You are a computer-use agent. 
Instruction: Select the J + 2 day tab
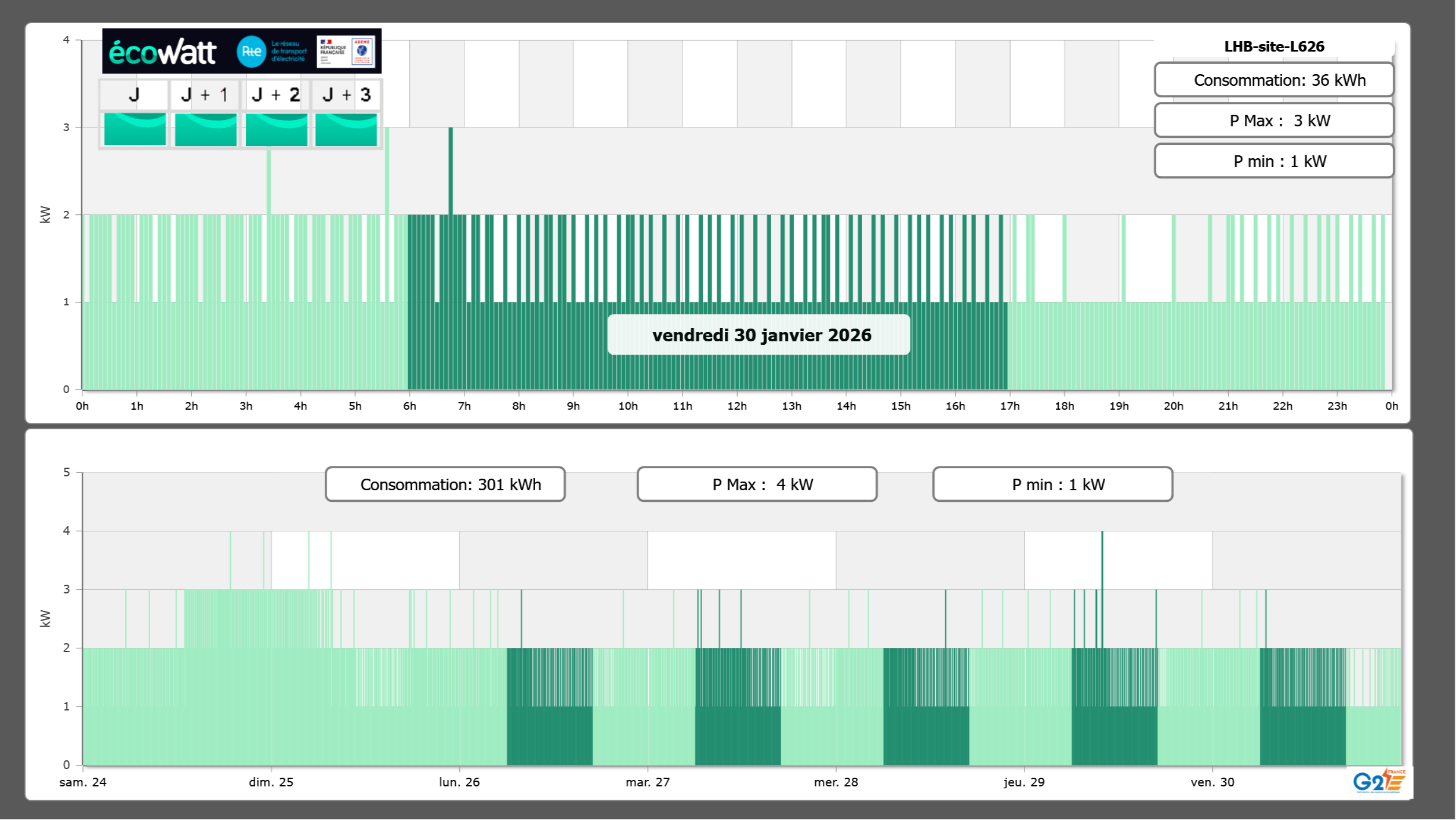point(276,95)
